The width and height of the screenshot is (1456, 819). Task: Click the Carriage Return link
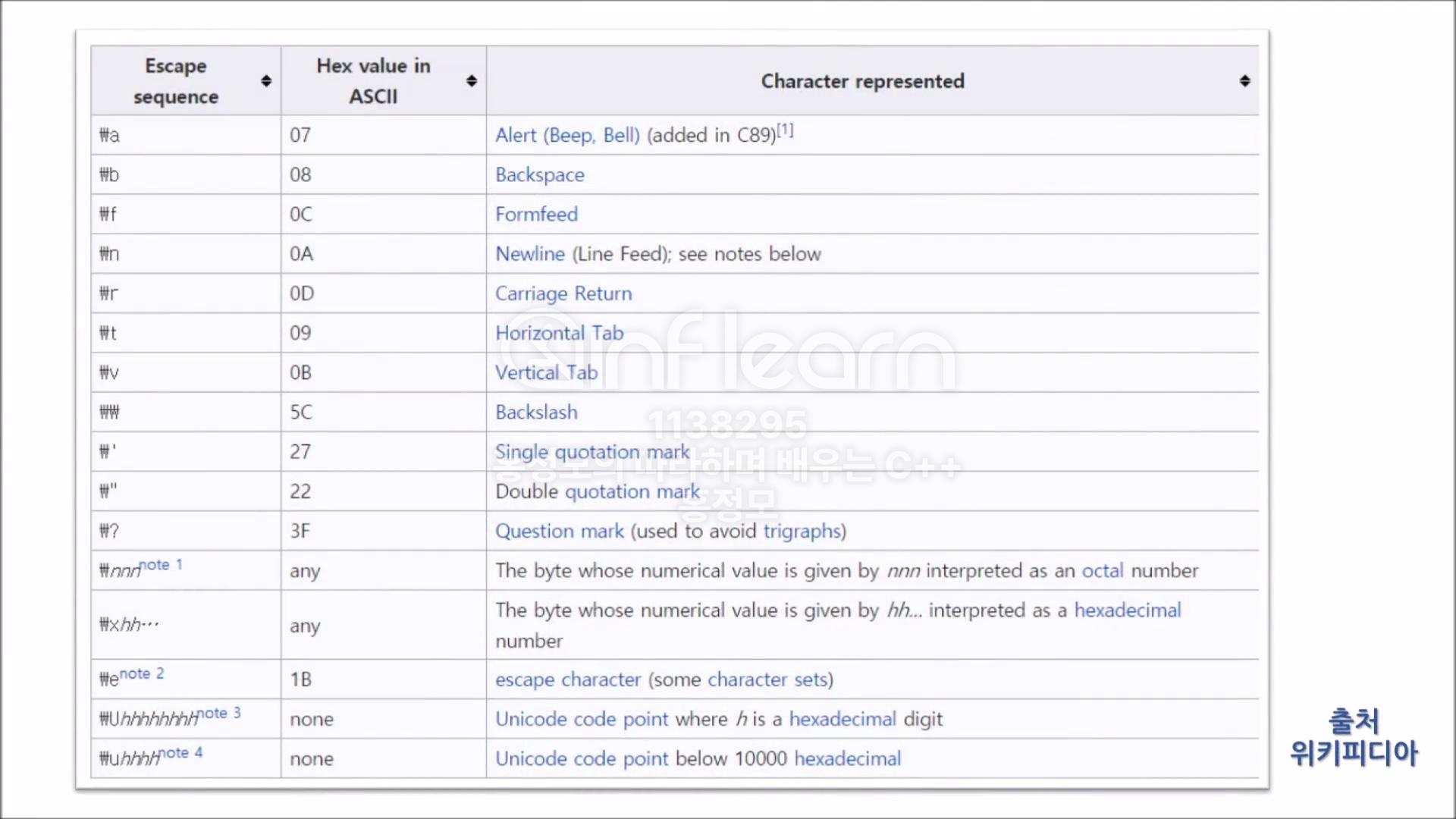point(563,293)
